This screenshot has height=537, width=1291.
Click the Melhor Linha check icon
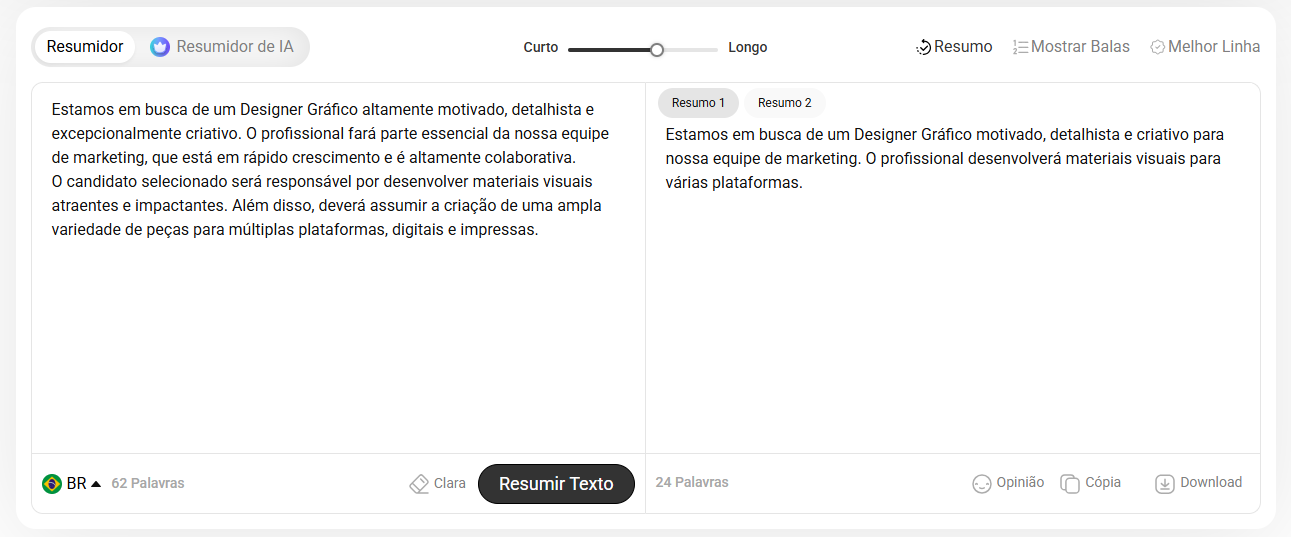point(1158,47)
